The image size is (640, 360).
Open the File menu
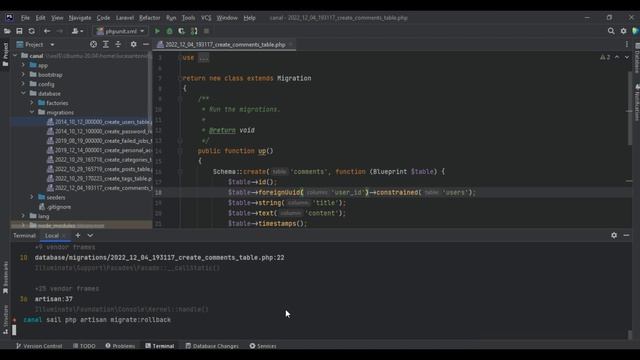(x=25, y=18)
